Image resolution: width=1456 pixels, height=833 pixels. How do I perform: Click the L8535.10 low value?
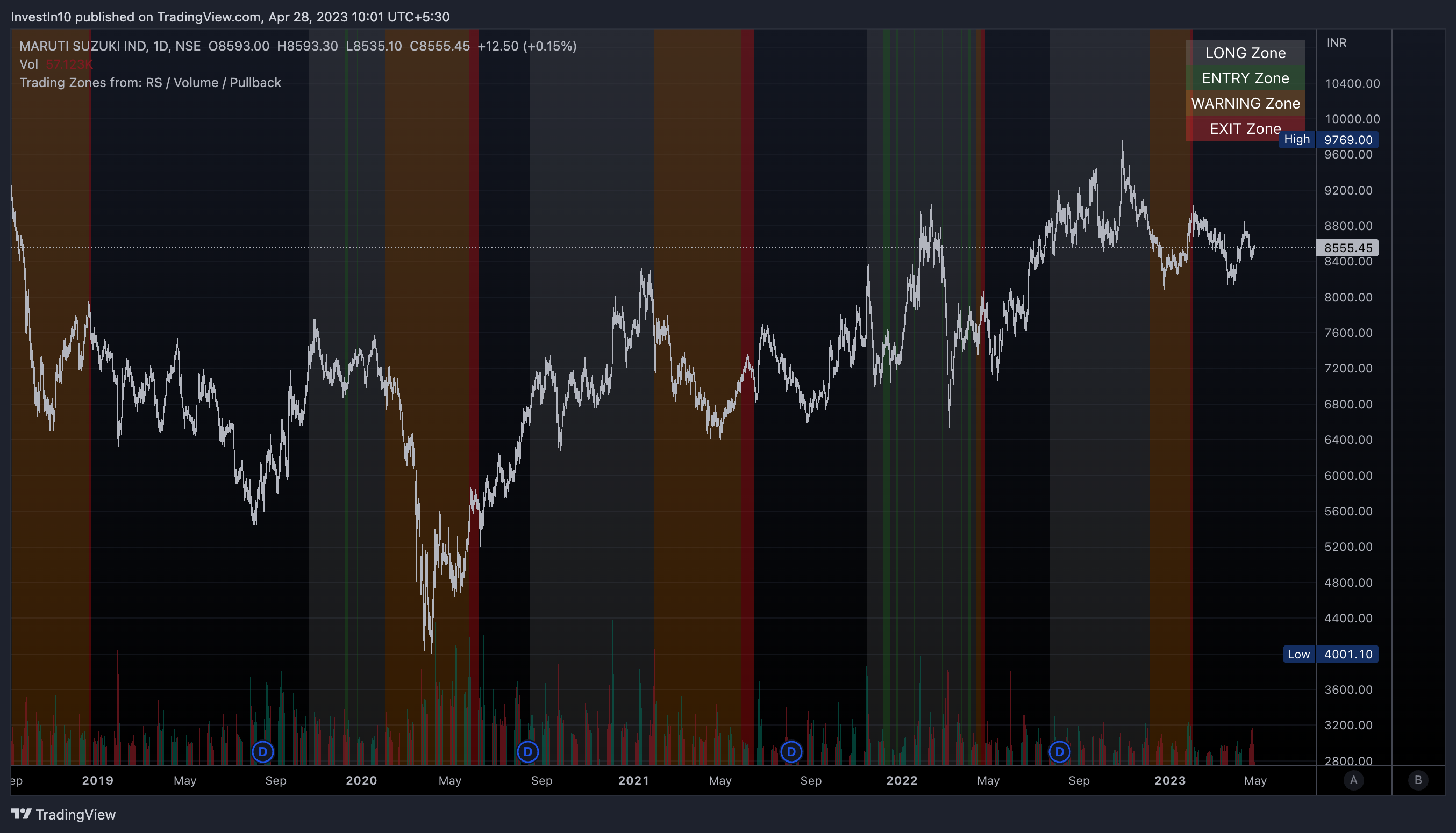tap(374, 46)
